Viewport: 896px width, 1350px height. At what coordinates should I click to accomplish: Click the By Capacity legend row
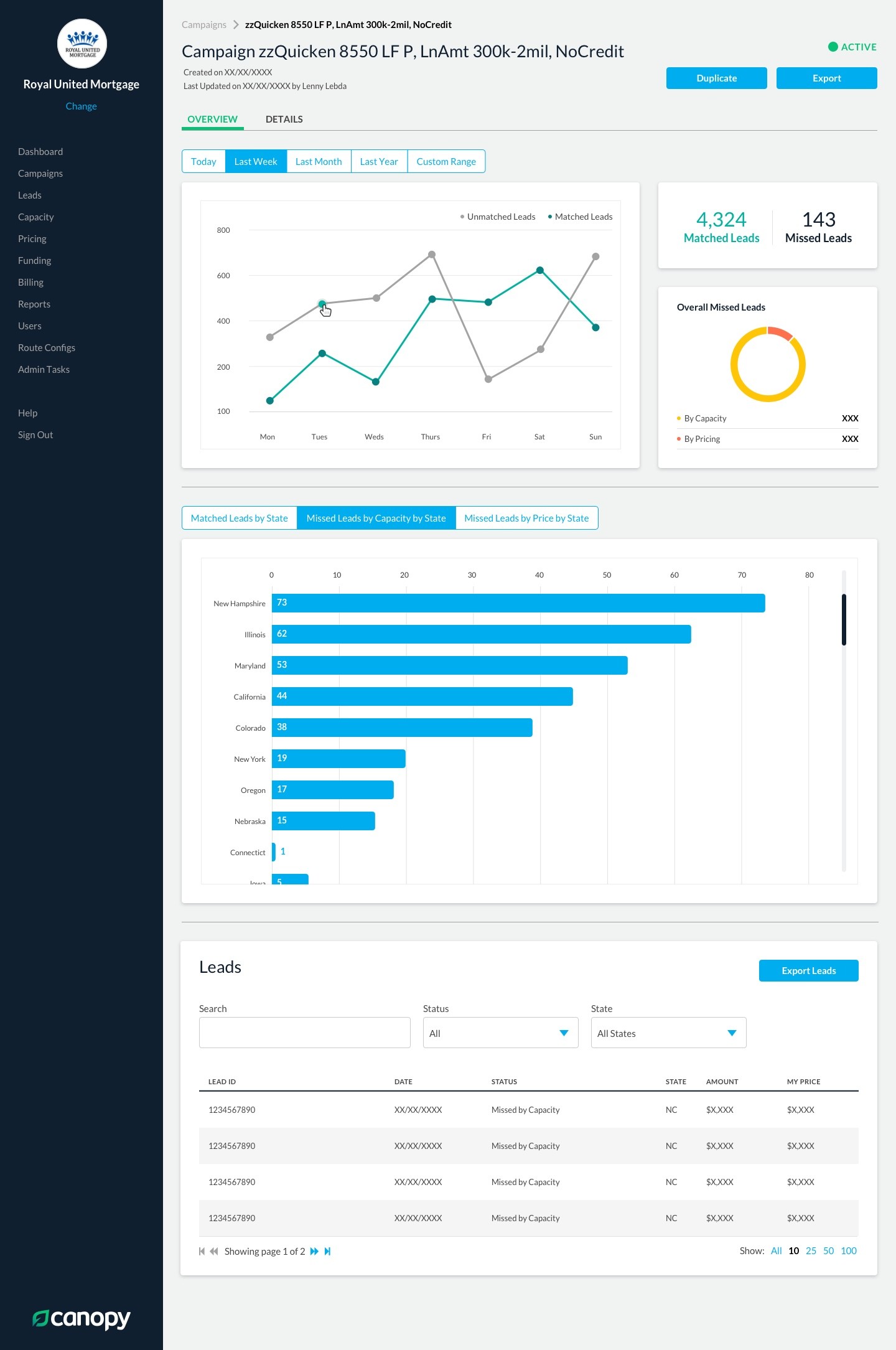pos(767,418)
